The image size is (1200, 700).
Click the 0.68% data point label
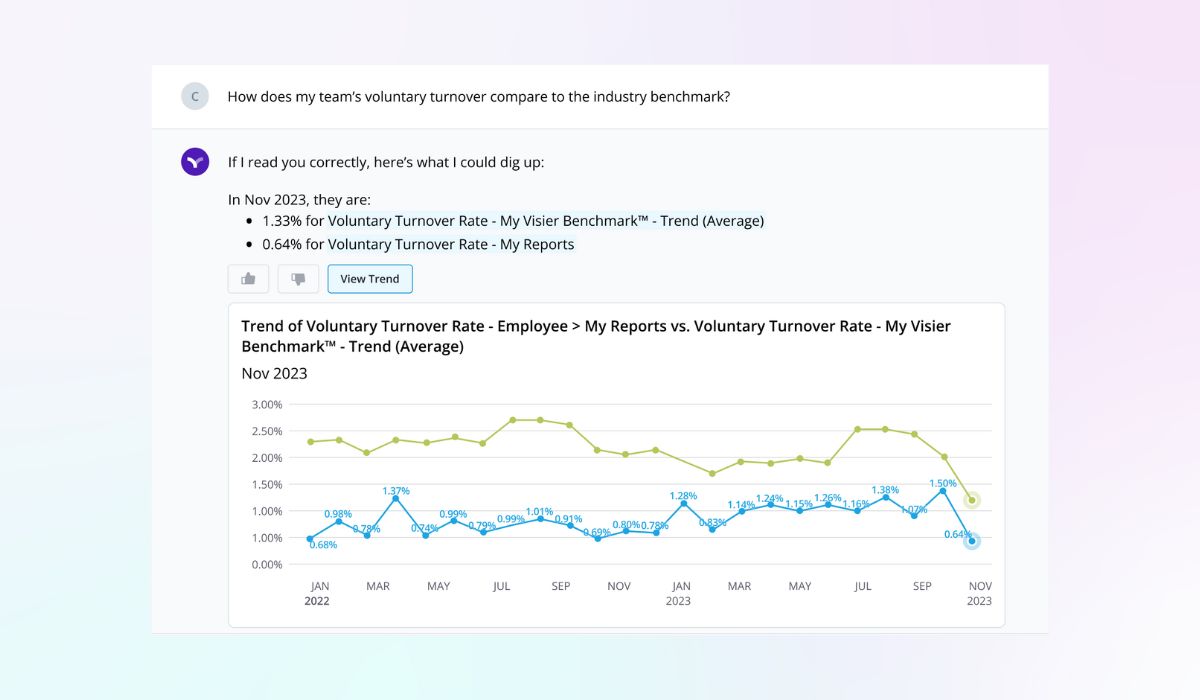(x=323, y=545)
